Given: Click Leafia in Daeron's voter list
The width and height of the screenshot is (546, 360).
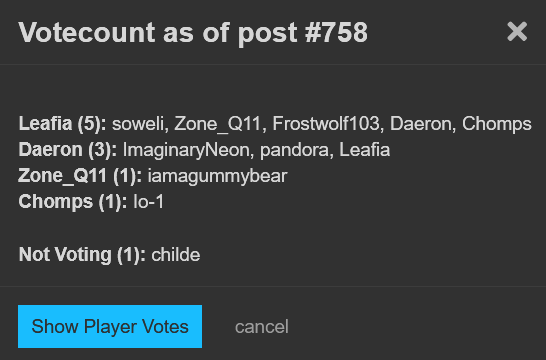Looking at the screenshot, I should pos(364,150).
